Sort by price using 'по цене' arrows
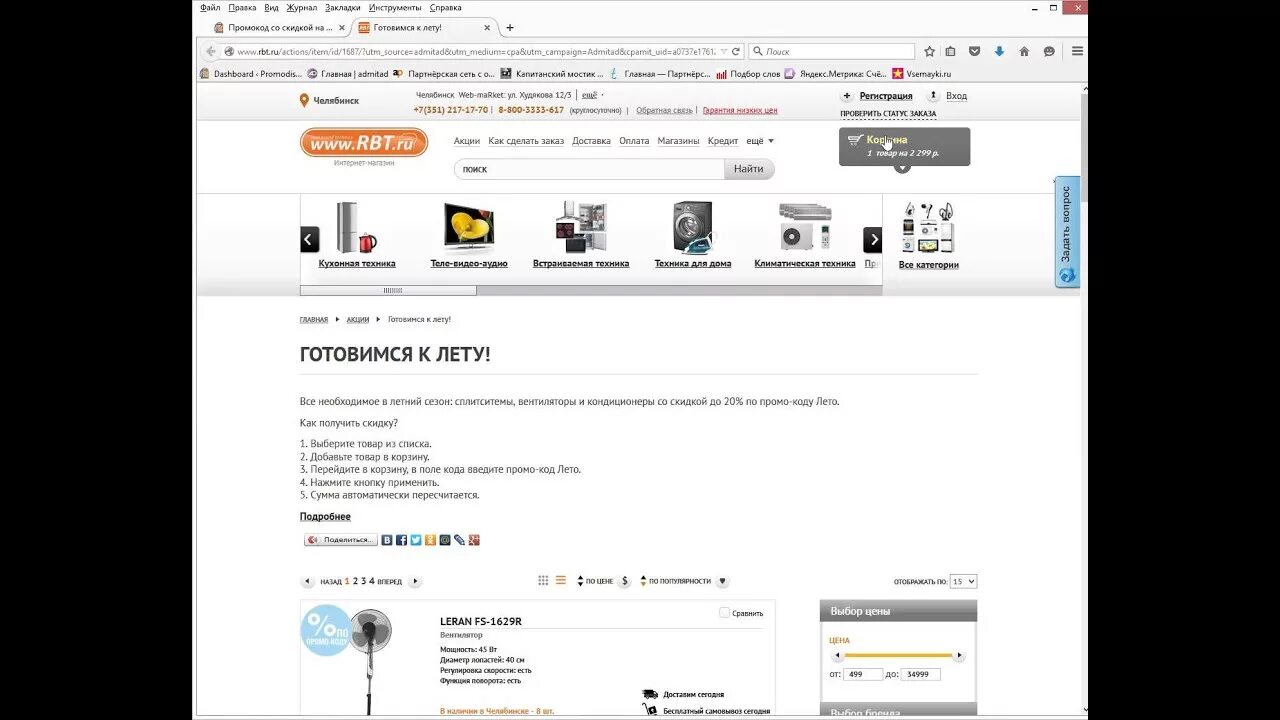Viewport: 1280px width, 720px height. tap(580, 581)
